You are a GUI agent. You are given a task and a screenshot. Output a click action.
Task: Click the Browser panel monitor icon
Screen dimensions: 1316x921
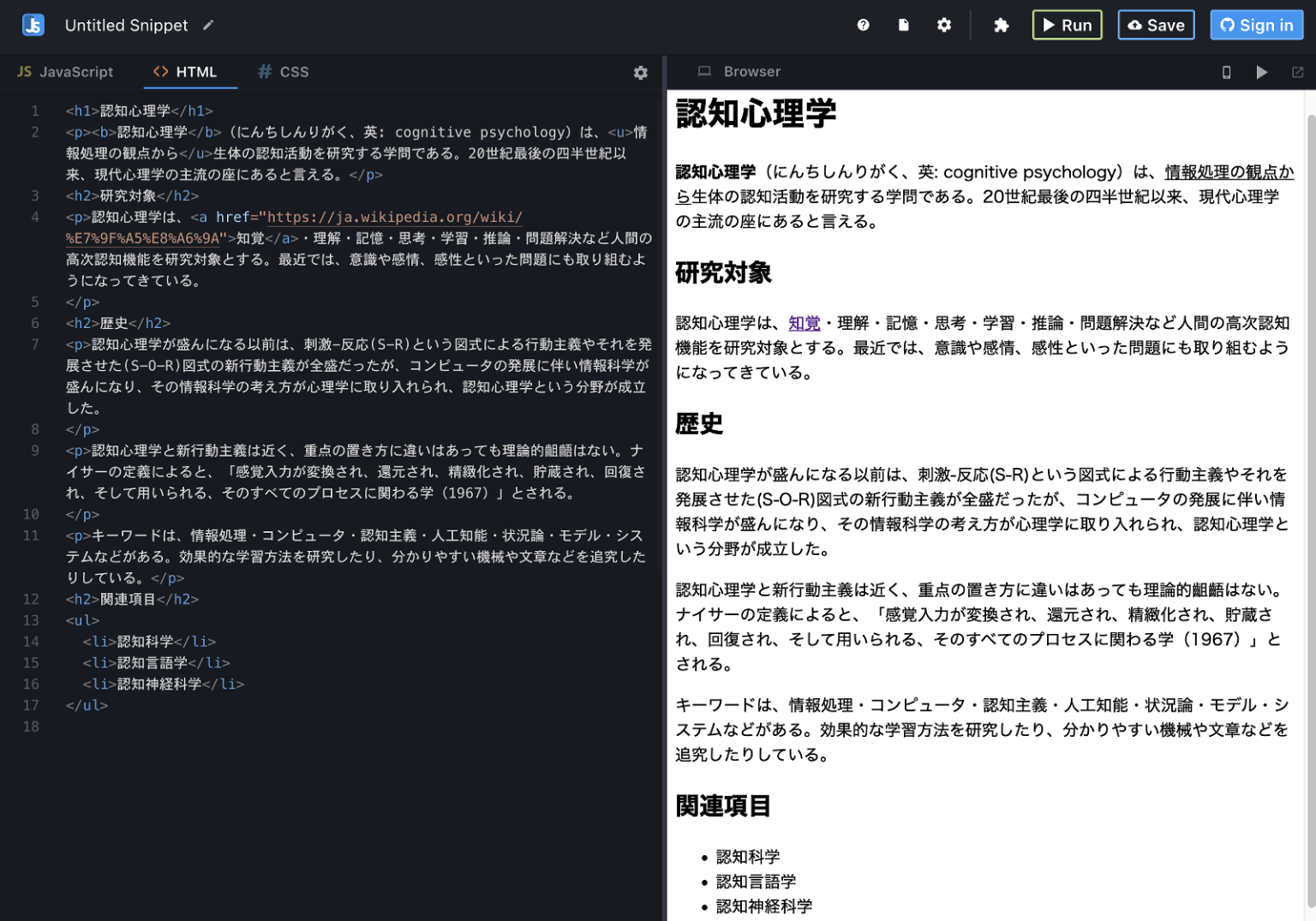[x=704, y=71]
